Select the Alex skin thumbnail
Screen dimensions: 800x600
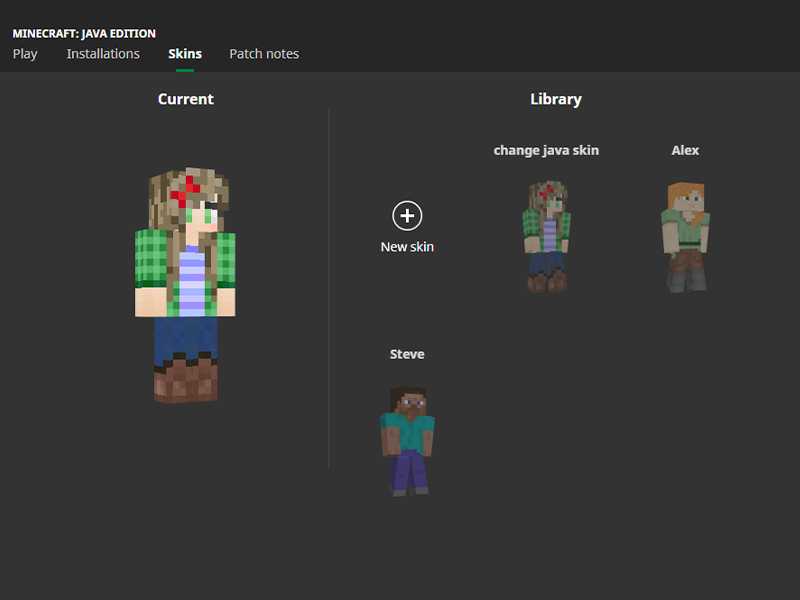tap(685, 237)
